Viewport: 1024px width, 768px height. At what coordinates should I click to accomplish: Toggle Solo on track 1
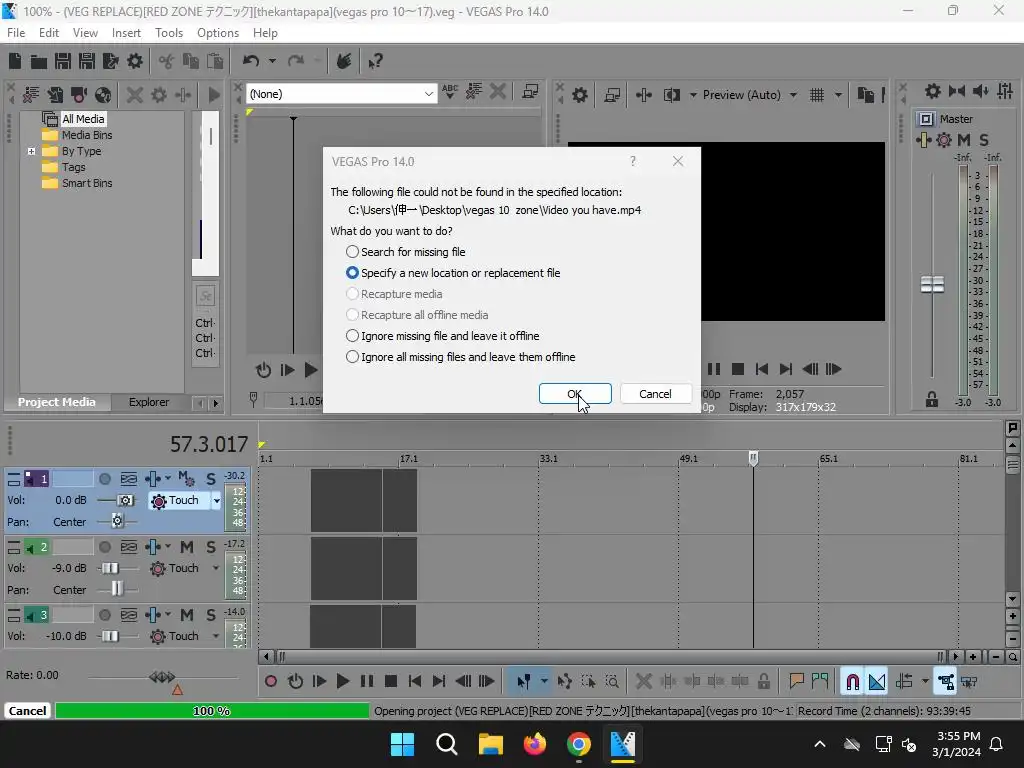tap(211, 479)
